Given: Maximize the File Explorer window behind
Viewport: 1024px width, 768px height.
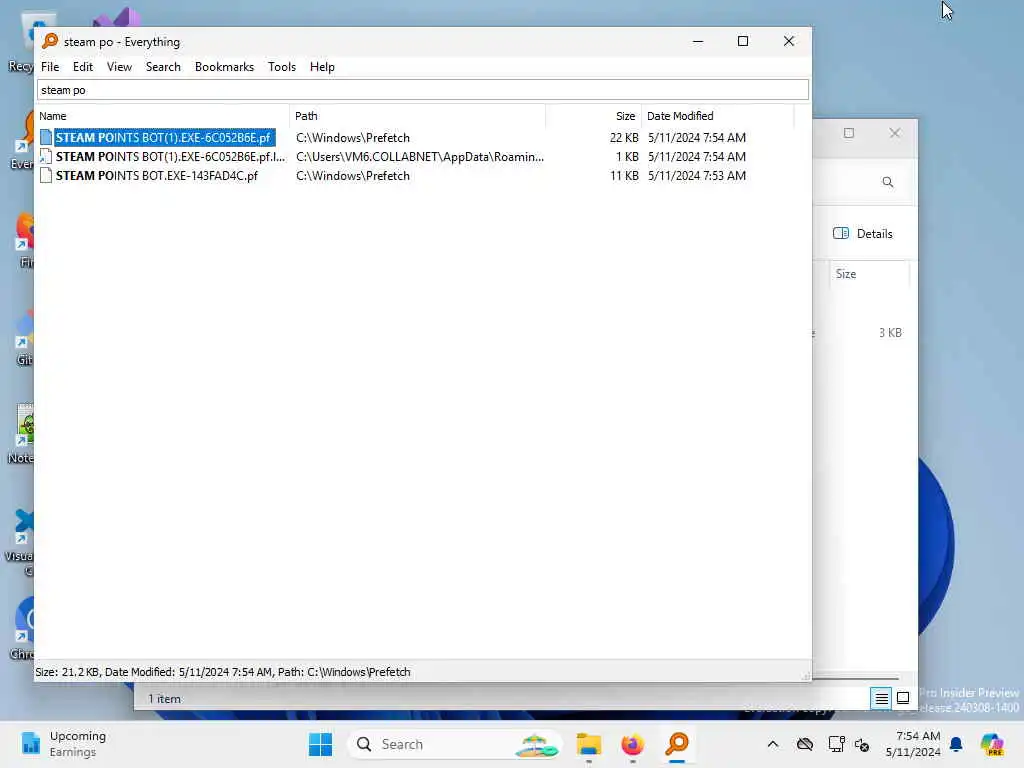Looking at the screenshot, I should click(x=849, y=133).
